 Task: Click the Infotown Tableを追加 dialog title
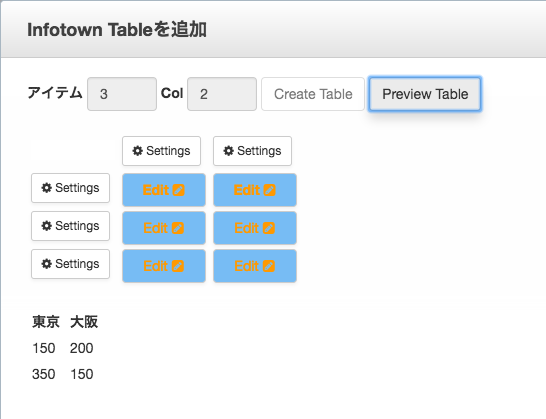click(117, 30)
